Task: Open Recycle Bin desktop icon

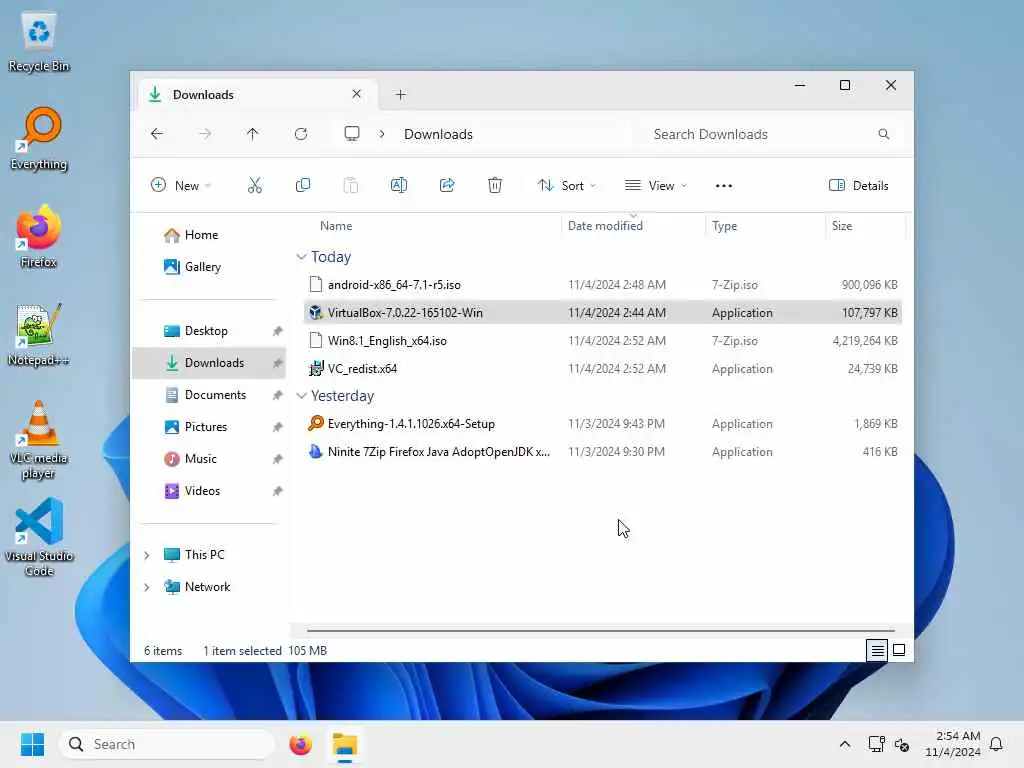Action: pyautogui.click(x=39, y=43)
